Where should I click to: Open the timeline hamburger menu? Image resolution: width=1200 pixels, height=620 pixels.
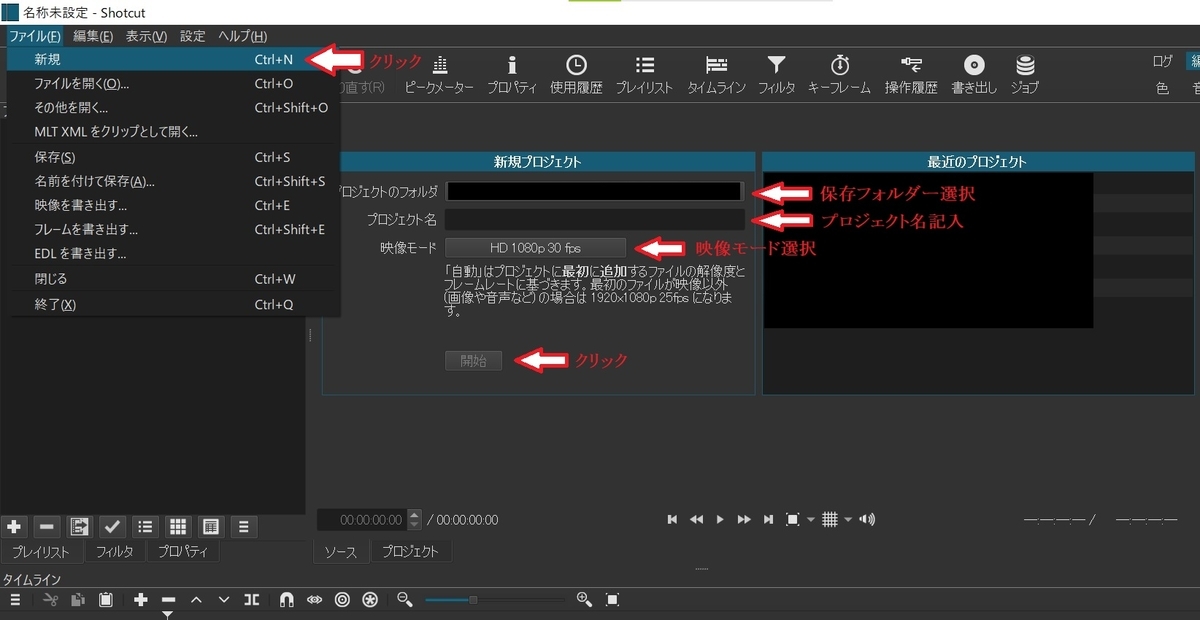coord(14,599)
